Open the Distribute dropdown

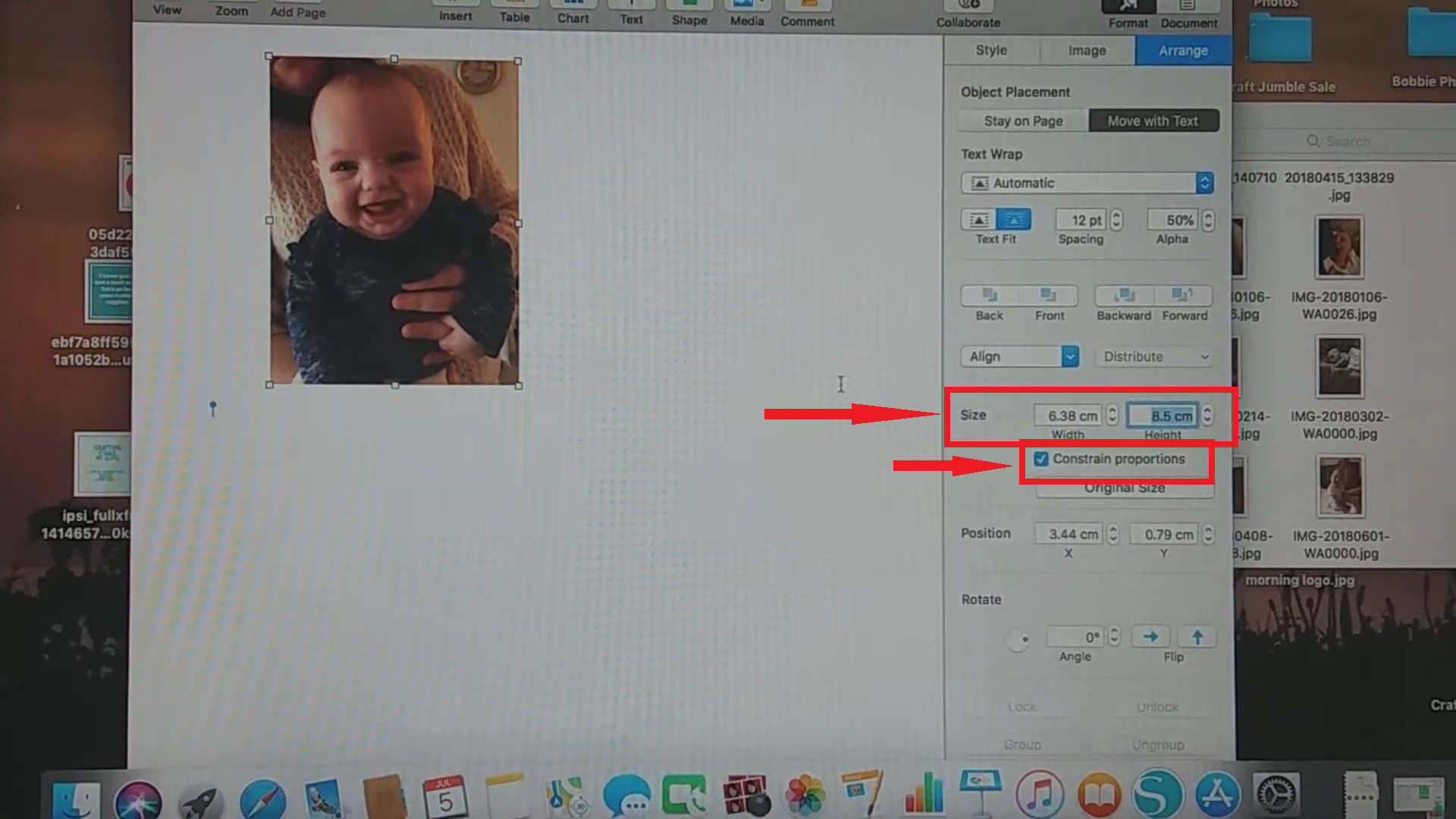(1153, 356)
